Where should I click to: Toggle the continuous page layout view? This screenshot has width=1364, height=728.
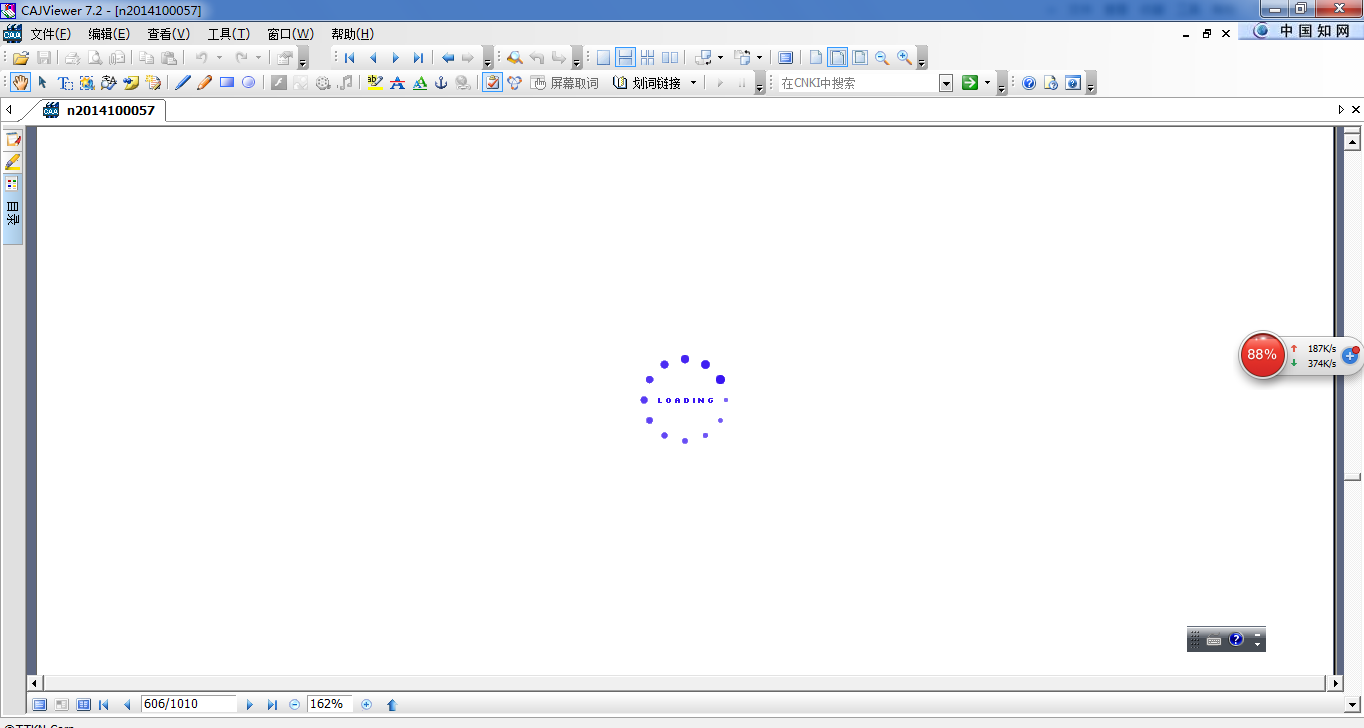[x=625, y=58]
